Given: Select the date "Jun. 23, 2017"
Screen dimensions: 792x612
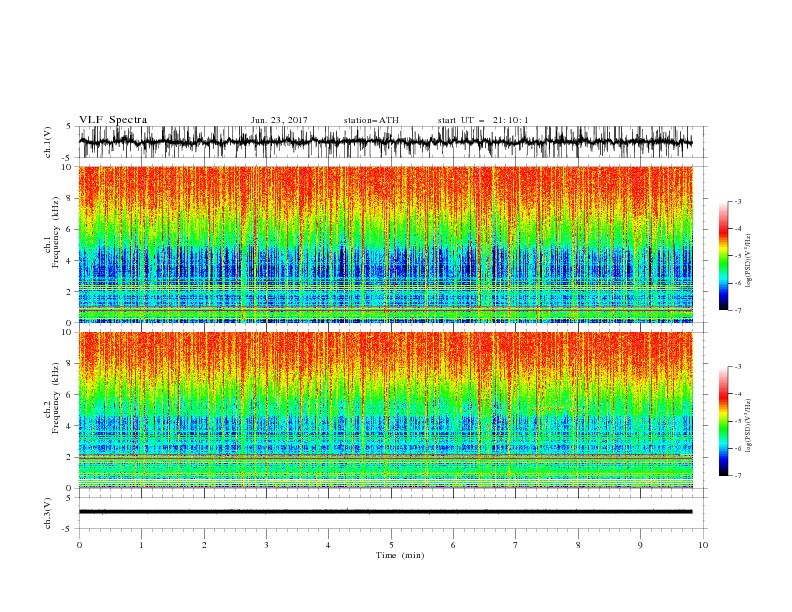Looking at the screenshot, I should click(279, 120).
